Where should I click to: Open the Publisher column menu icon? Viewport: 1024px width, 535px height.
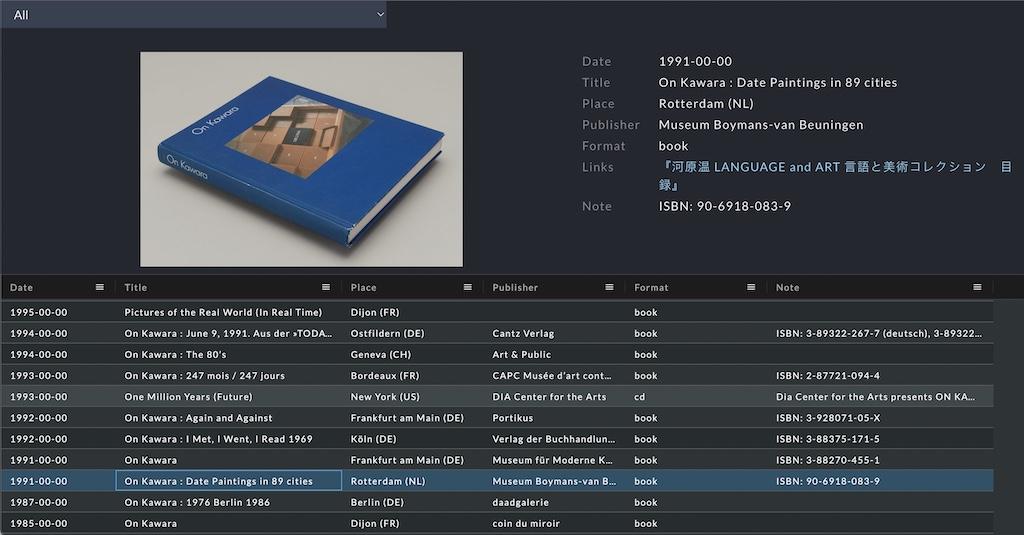tap(609, 288)
